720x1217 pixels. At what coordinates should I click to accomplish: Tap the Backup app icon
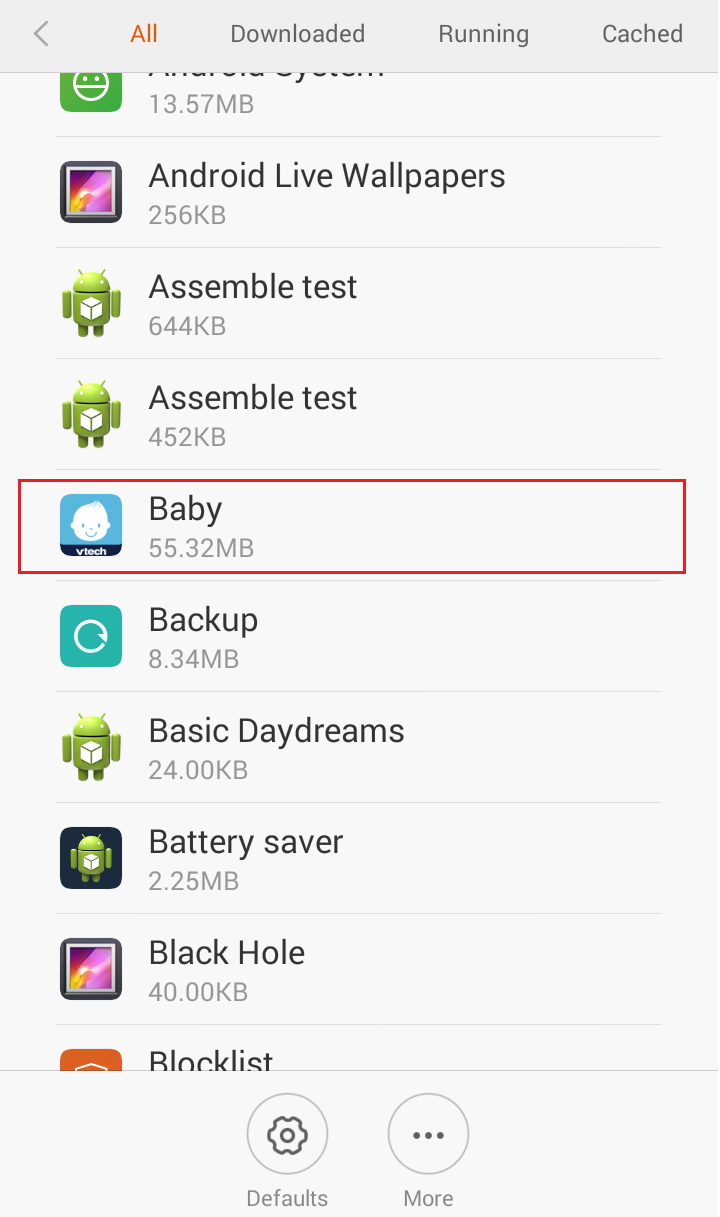(x=91, y=636)
